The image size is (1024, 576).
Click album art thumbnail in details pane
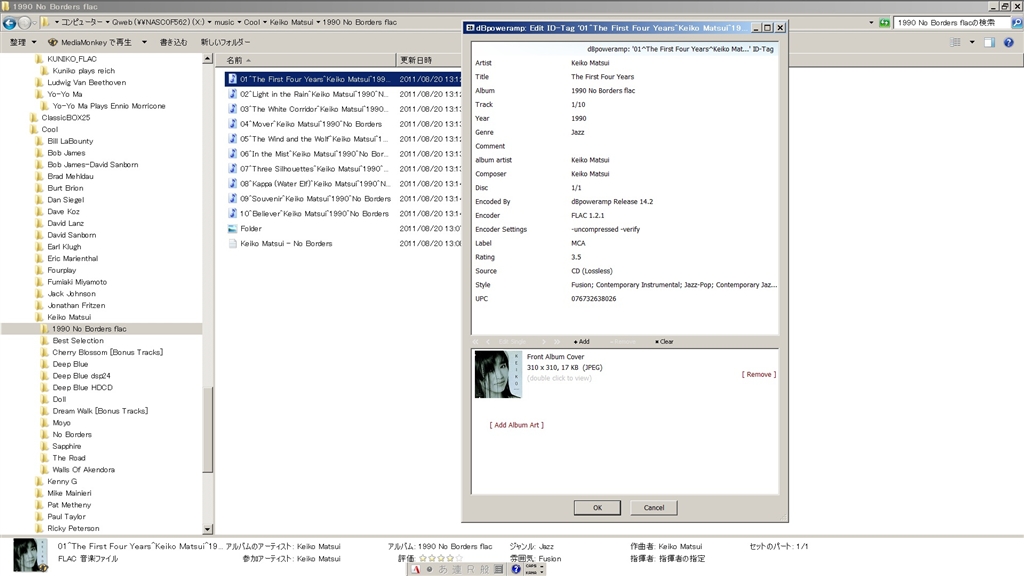click(x=30, y=555)
